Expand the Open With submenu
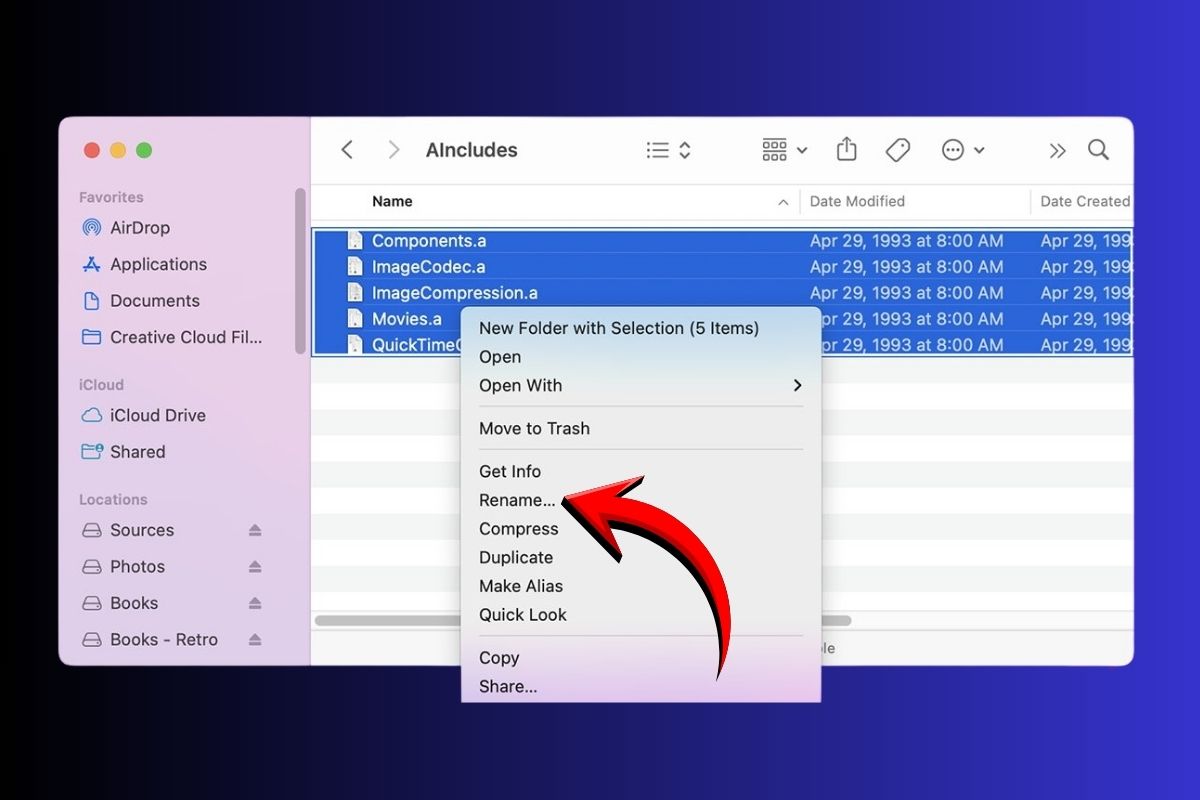 pos(797,386)
